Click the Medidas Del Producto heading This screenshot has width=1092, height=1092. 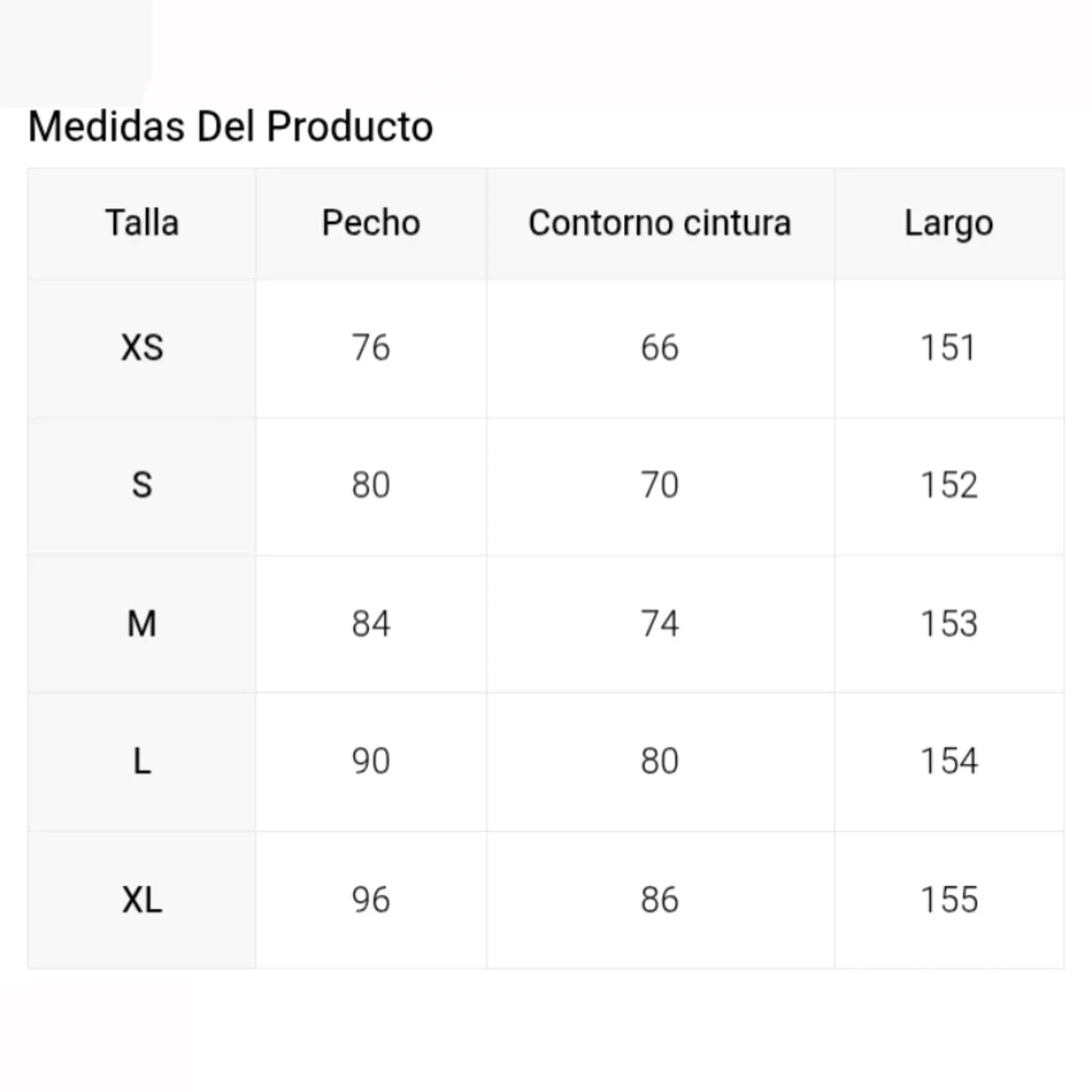[x=230, y=126]
